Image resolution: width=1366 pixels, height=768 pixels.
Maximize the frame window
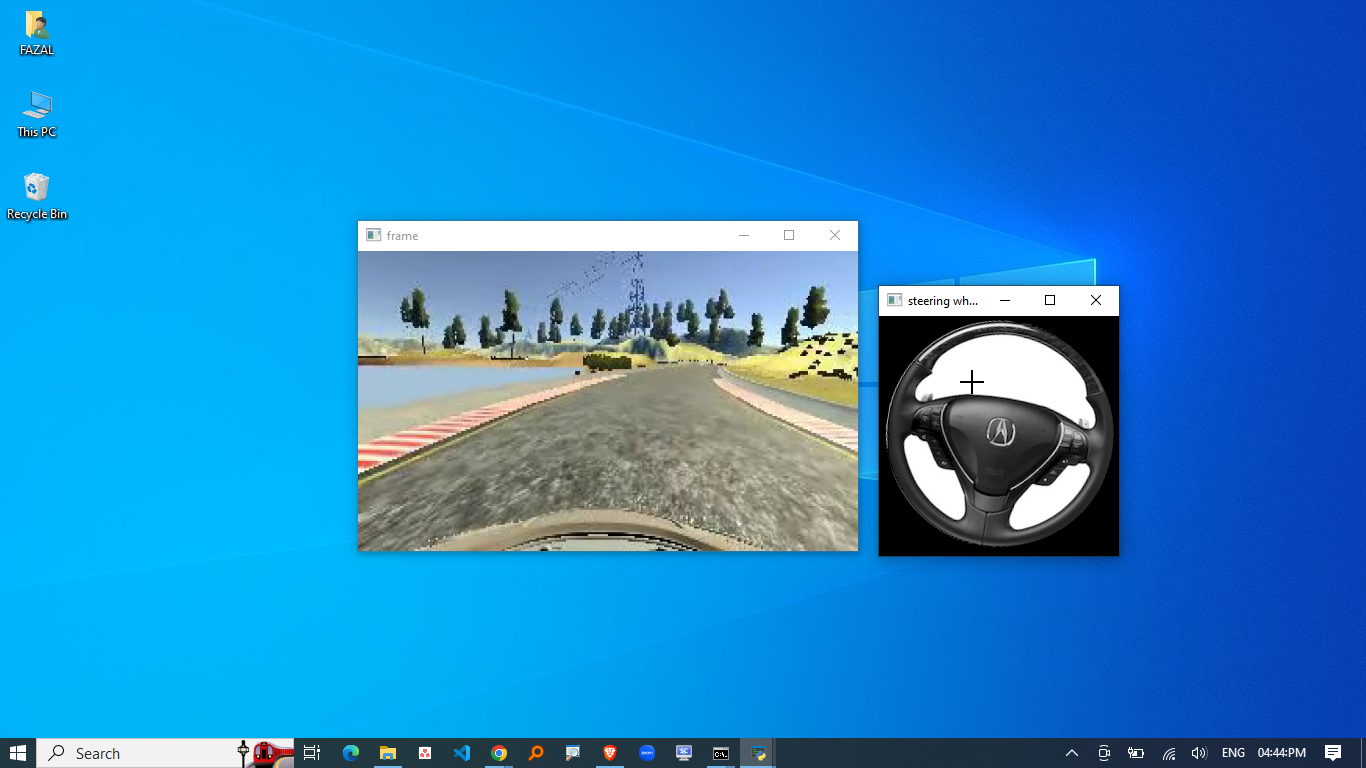pyautogui.click(x=789, y=235)
